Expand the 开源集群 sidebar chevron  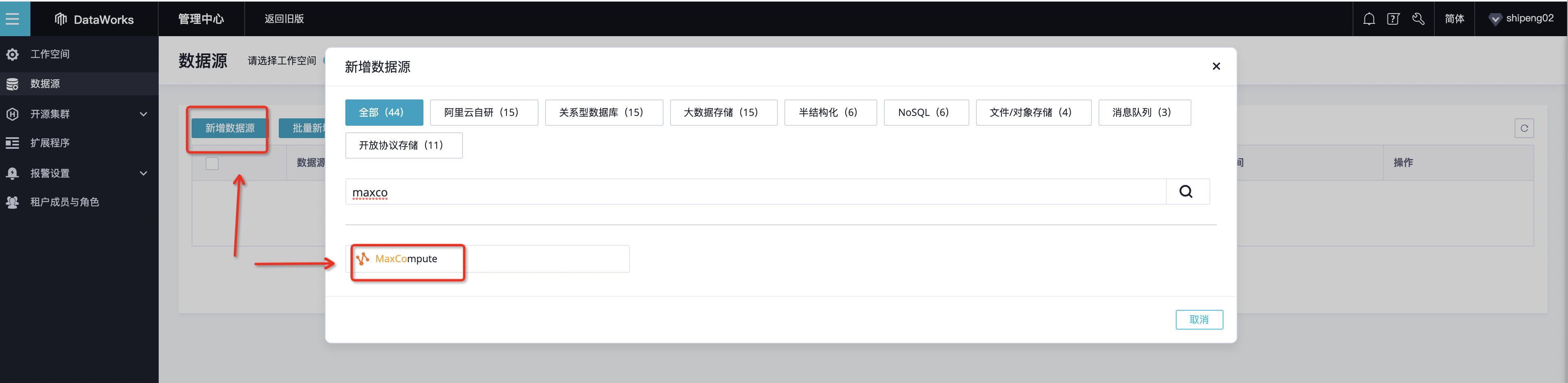point(143,114)
